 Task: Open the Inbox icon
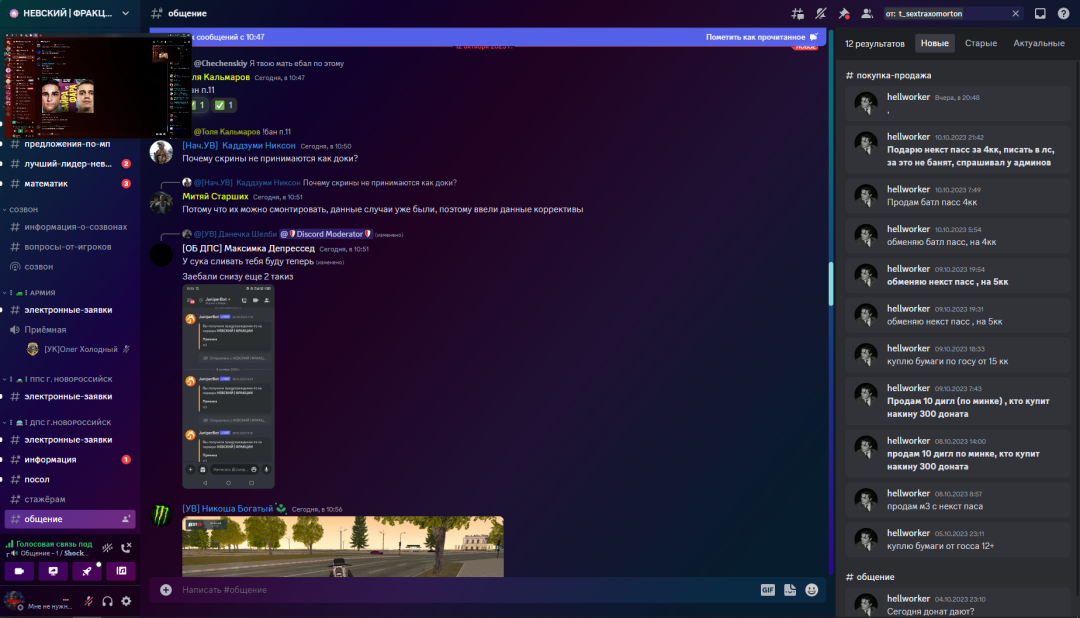tap(1040, 13)
